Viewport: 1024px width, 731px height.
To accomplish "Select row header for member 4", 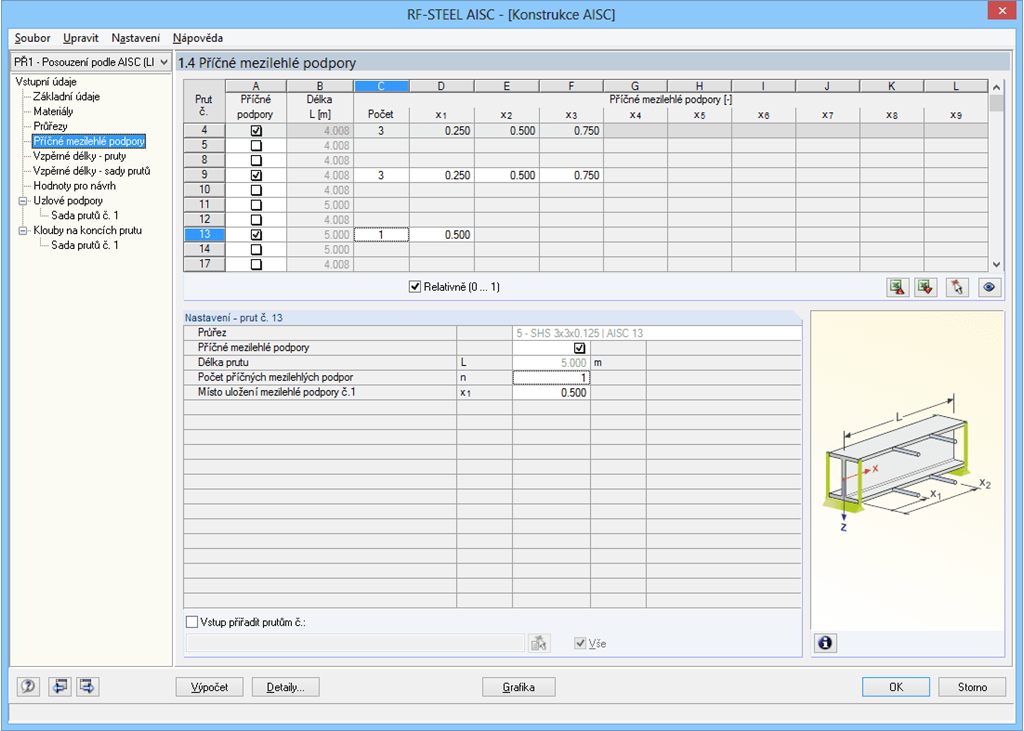I will [204, 131].
